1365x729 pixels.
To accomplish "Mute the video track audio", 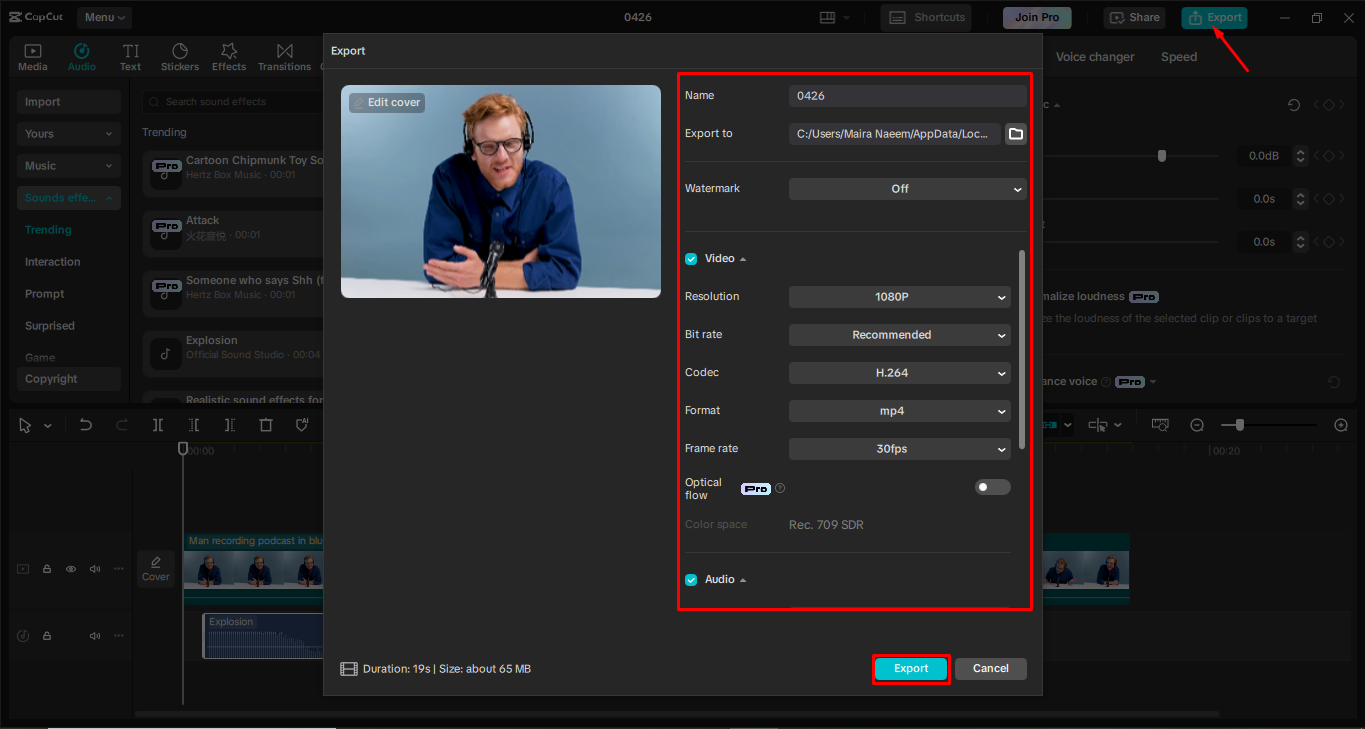I will 95,569.
